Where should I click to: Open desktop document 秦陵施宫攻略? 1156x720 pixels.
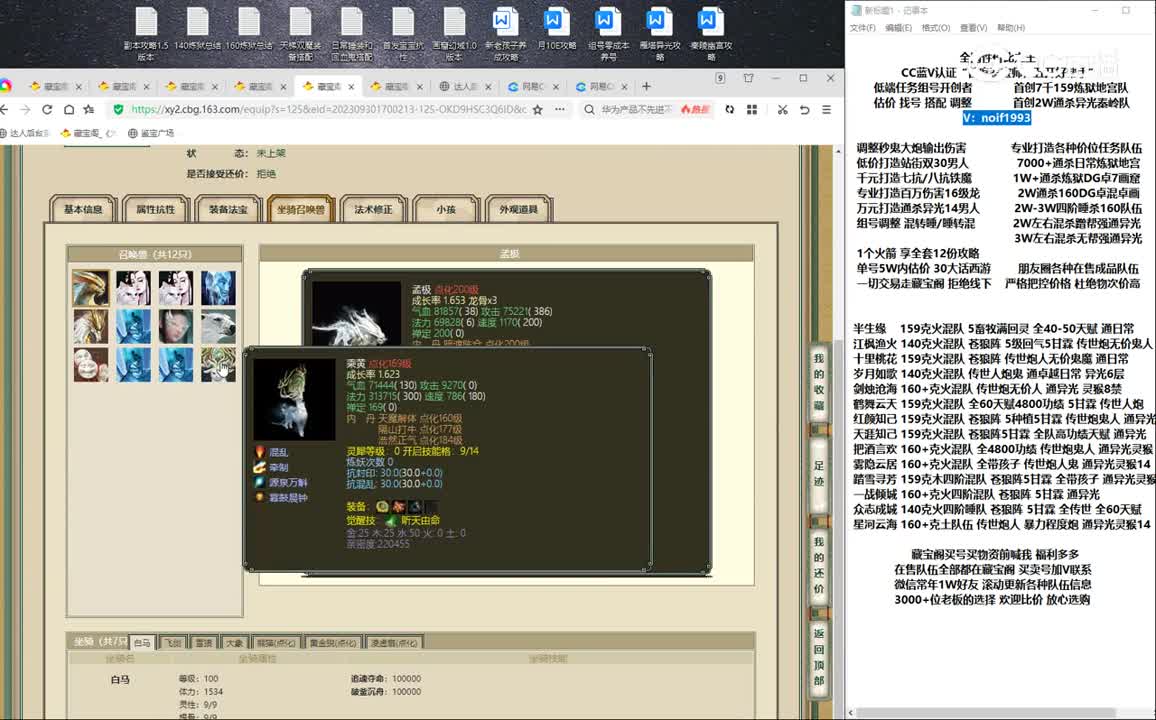(x=711, y=34)
